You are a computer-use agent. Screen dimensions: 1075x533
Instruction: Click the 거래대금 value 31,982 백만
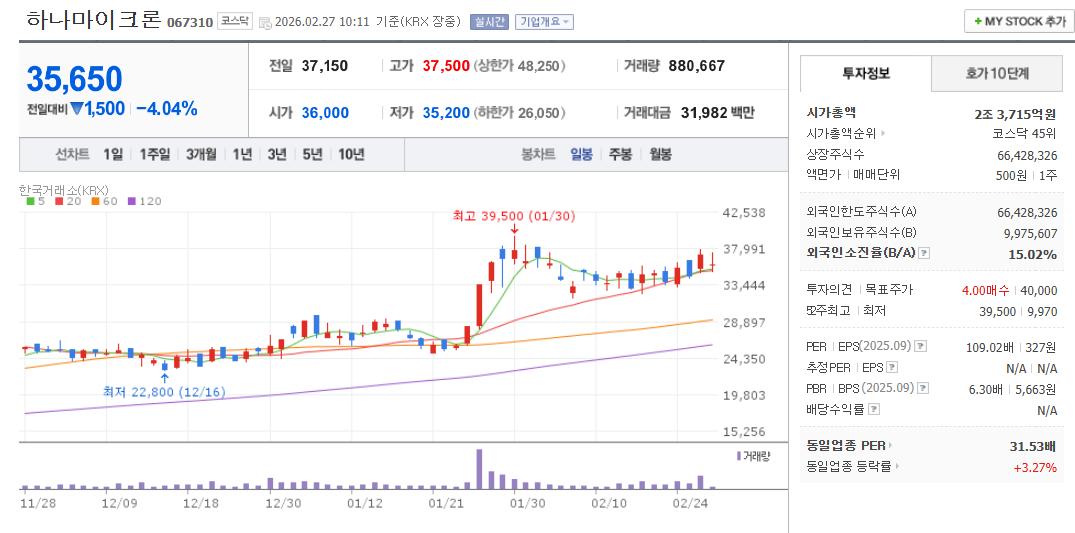[718, 112]
